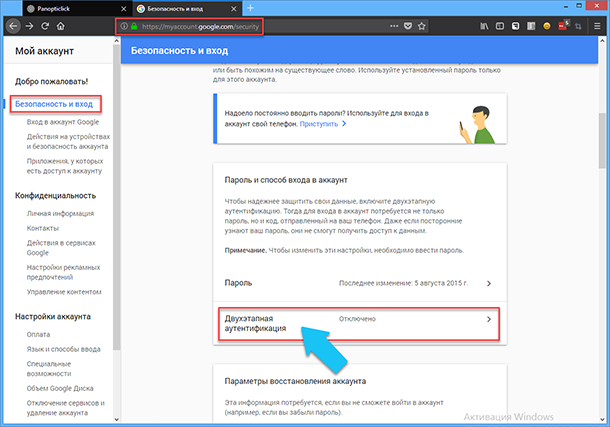Click the yellow smiley extension icon
Image resolution: width=610 pixels, height=427 pixels.
click(x=547, y=26)
